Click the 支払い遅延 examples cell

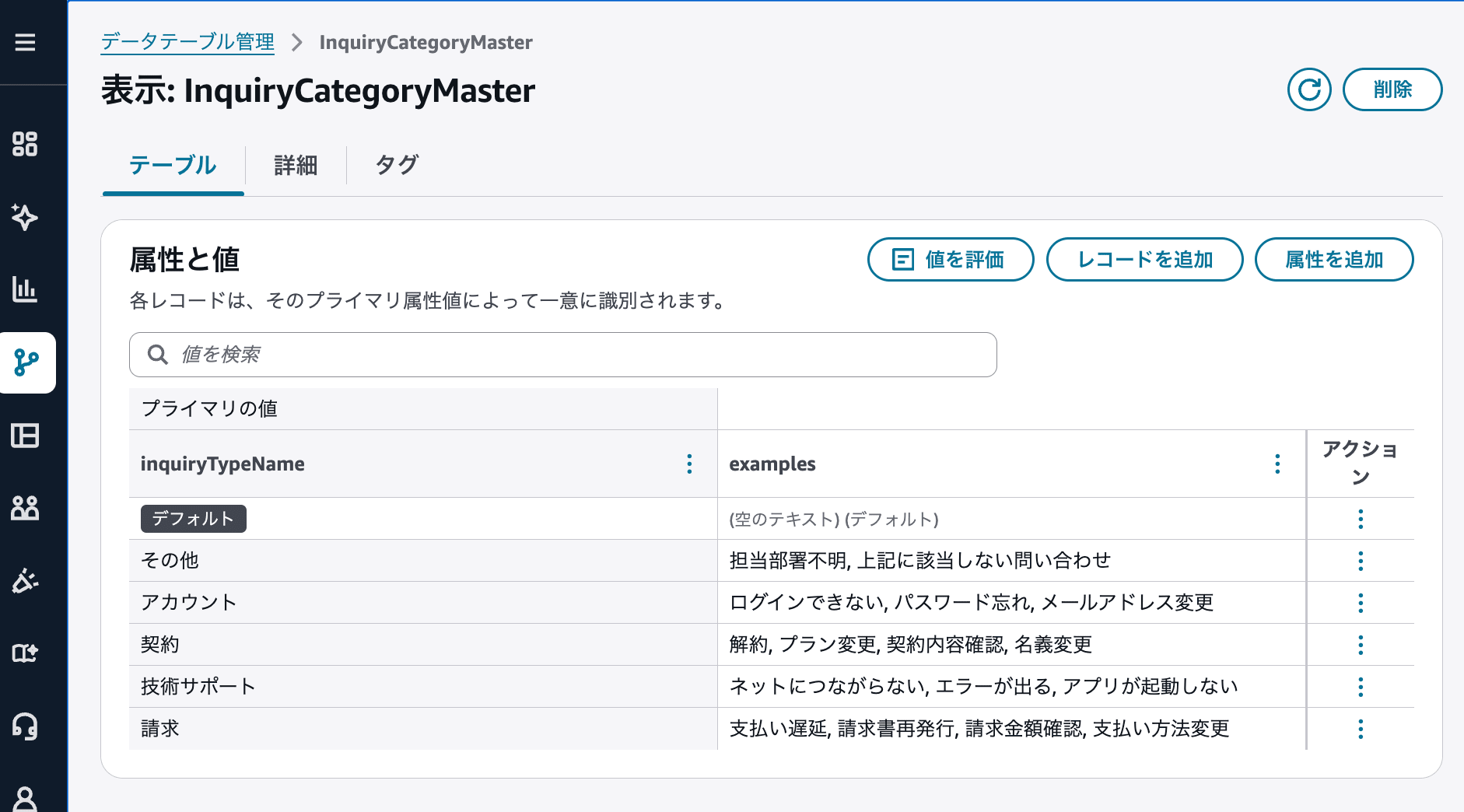pyautogui.click(x=1011, y=729)
